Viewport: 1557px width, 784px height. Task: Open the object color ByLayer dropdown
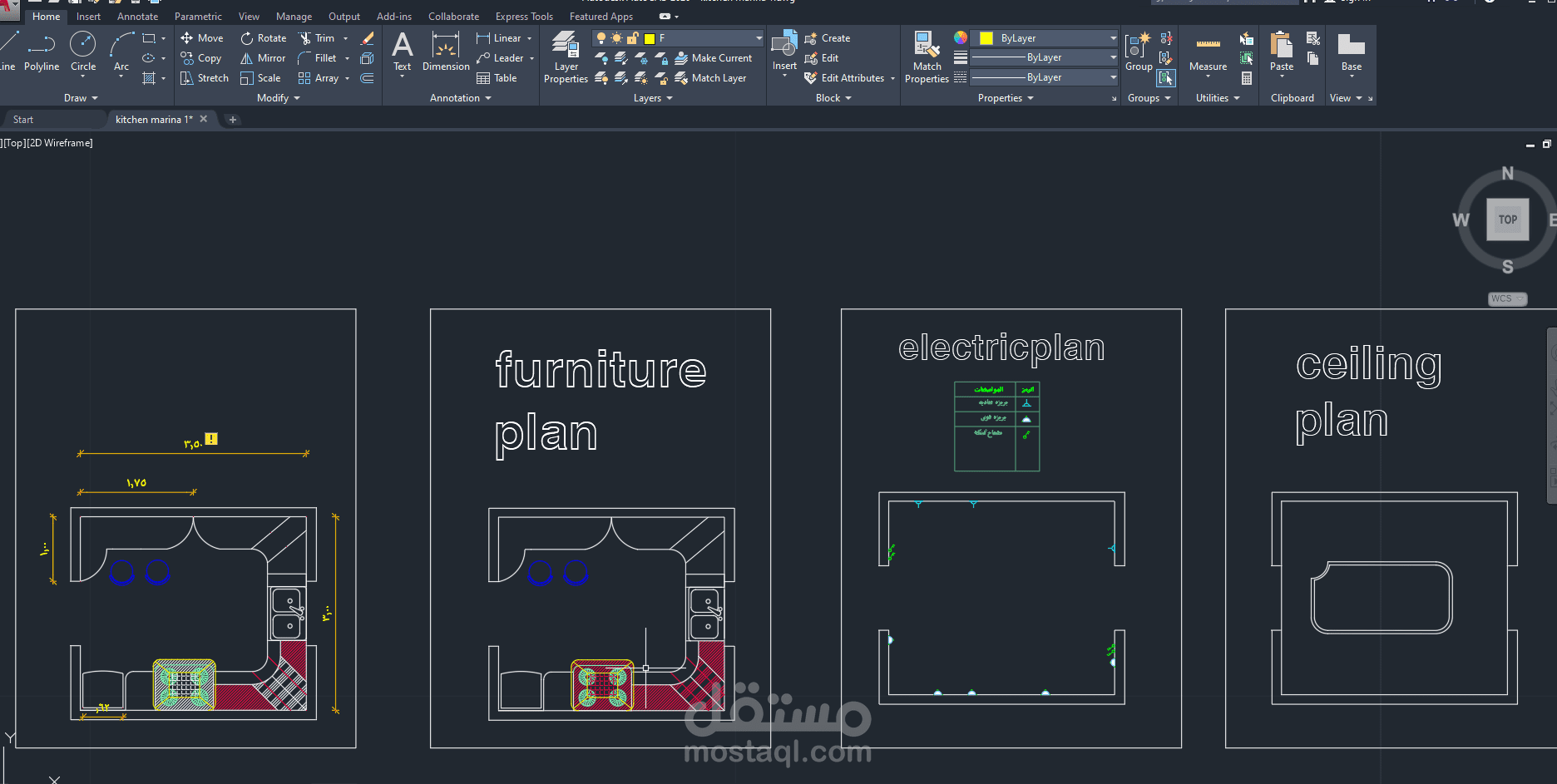tap(1045, 38)
